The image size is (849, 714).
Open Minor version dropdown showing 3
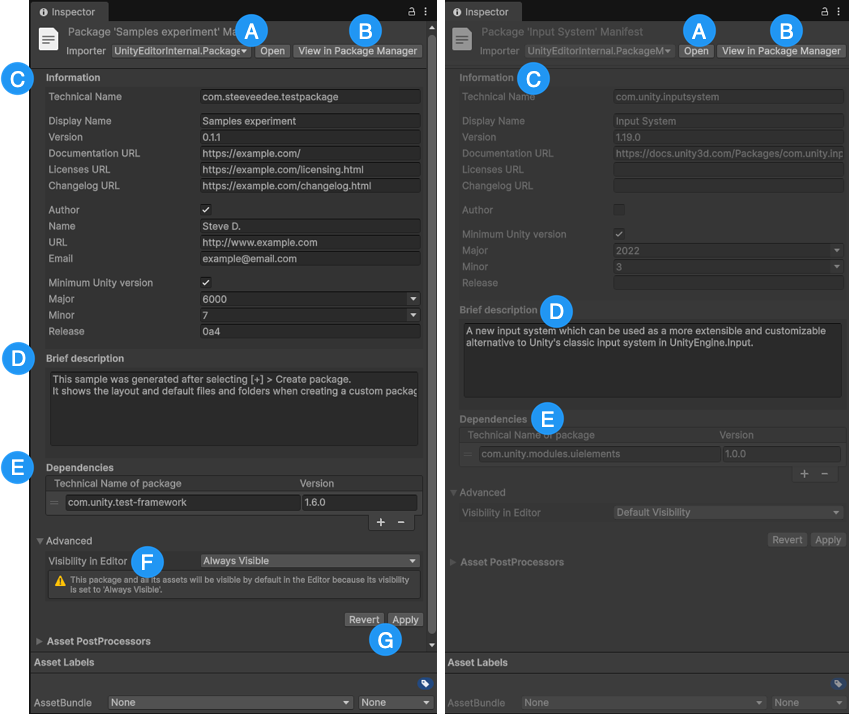tap(728, 267)
